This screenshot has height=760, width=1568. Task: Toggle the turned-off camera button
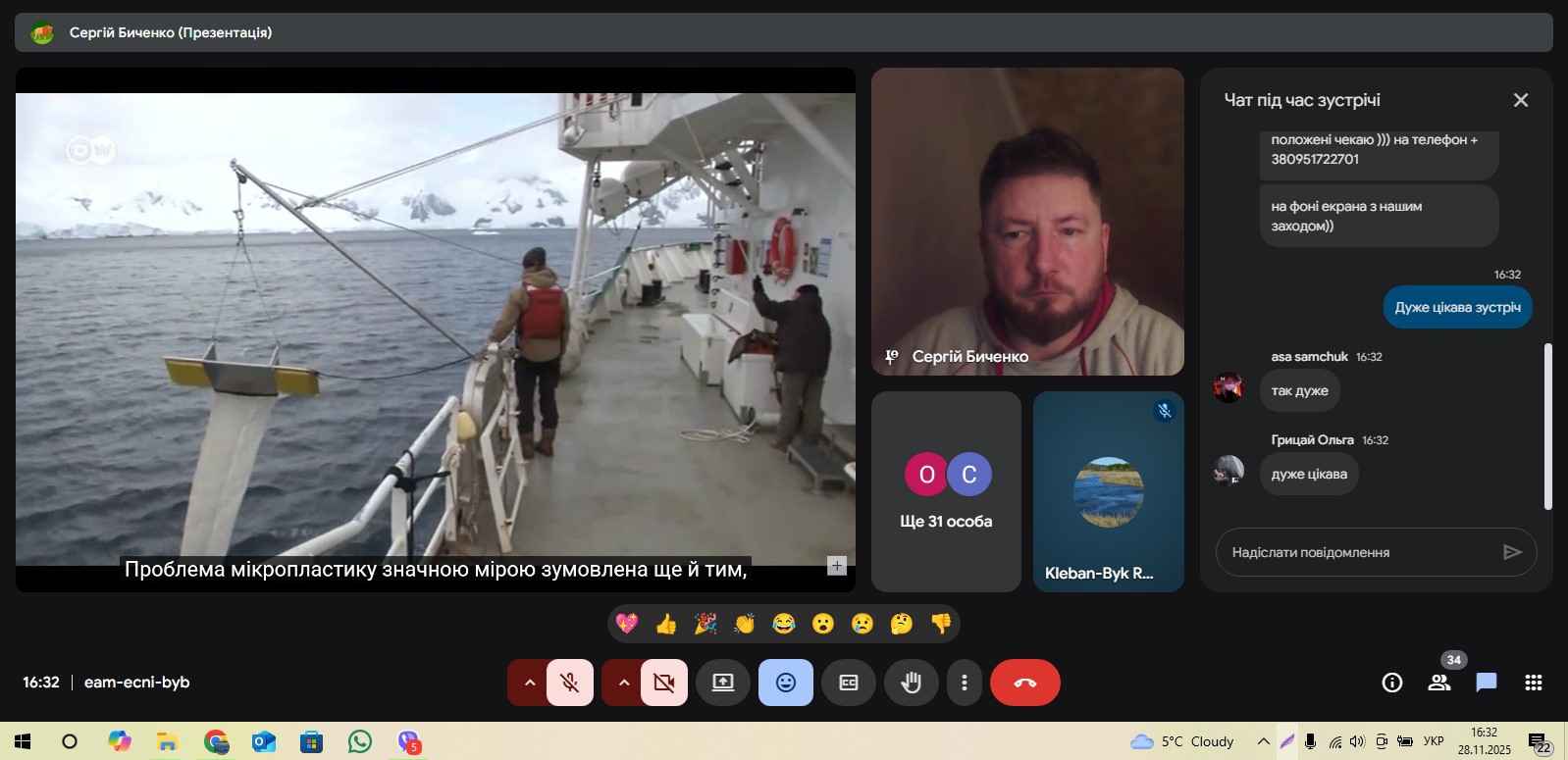click(x=664, y=683)
